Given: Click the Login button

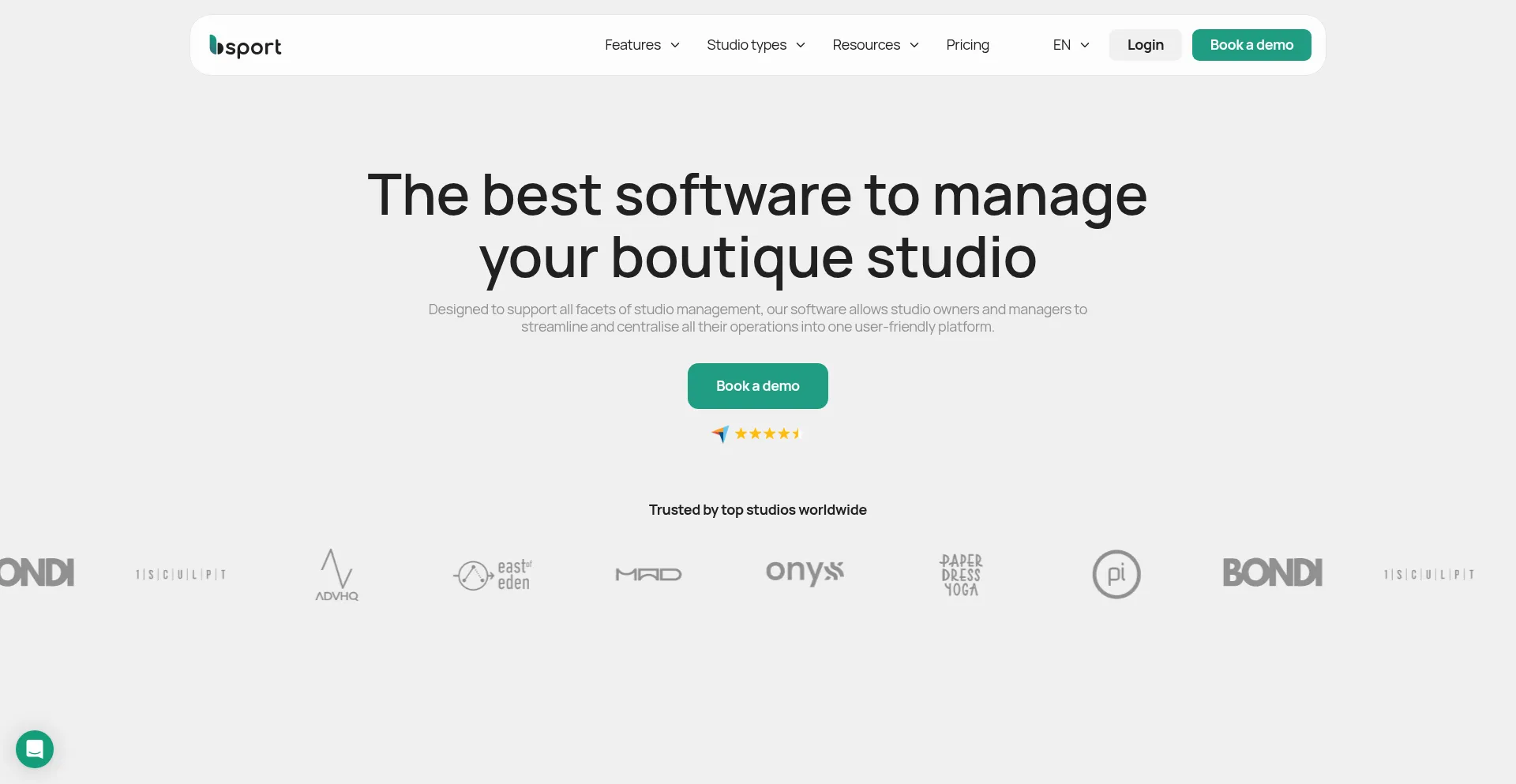Looking at the screenshot, I should click(1145, 45).
